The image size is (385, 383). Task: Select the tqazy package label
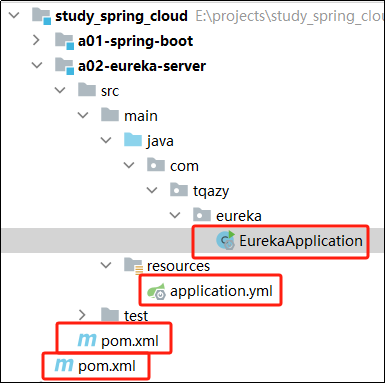point(211,191)
